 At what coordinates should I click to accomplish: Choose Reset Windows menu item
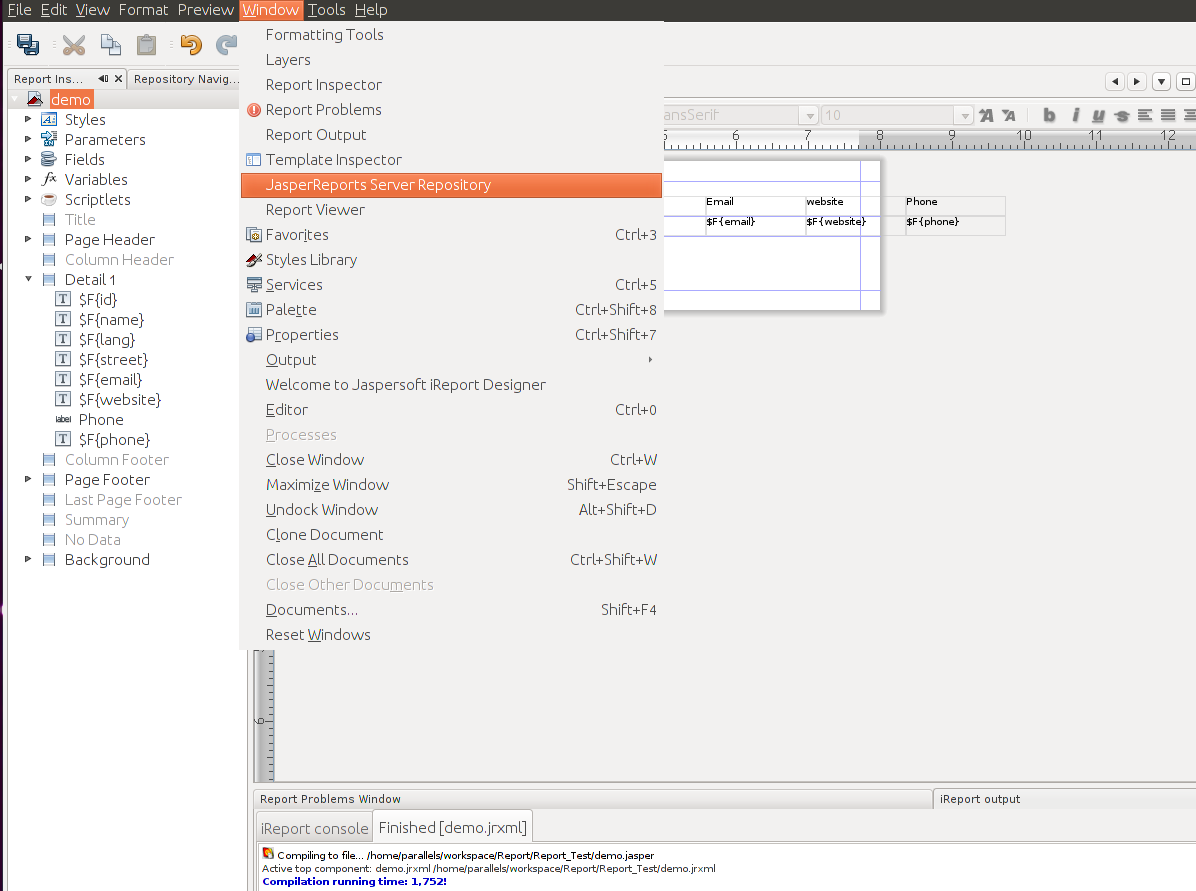tap(452, 635)
